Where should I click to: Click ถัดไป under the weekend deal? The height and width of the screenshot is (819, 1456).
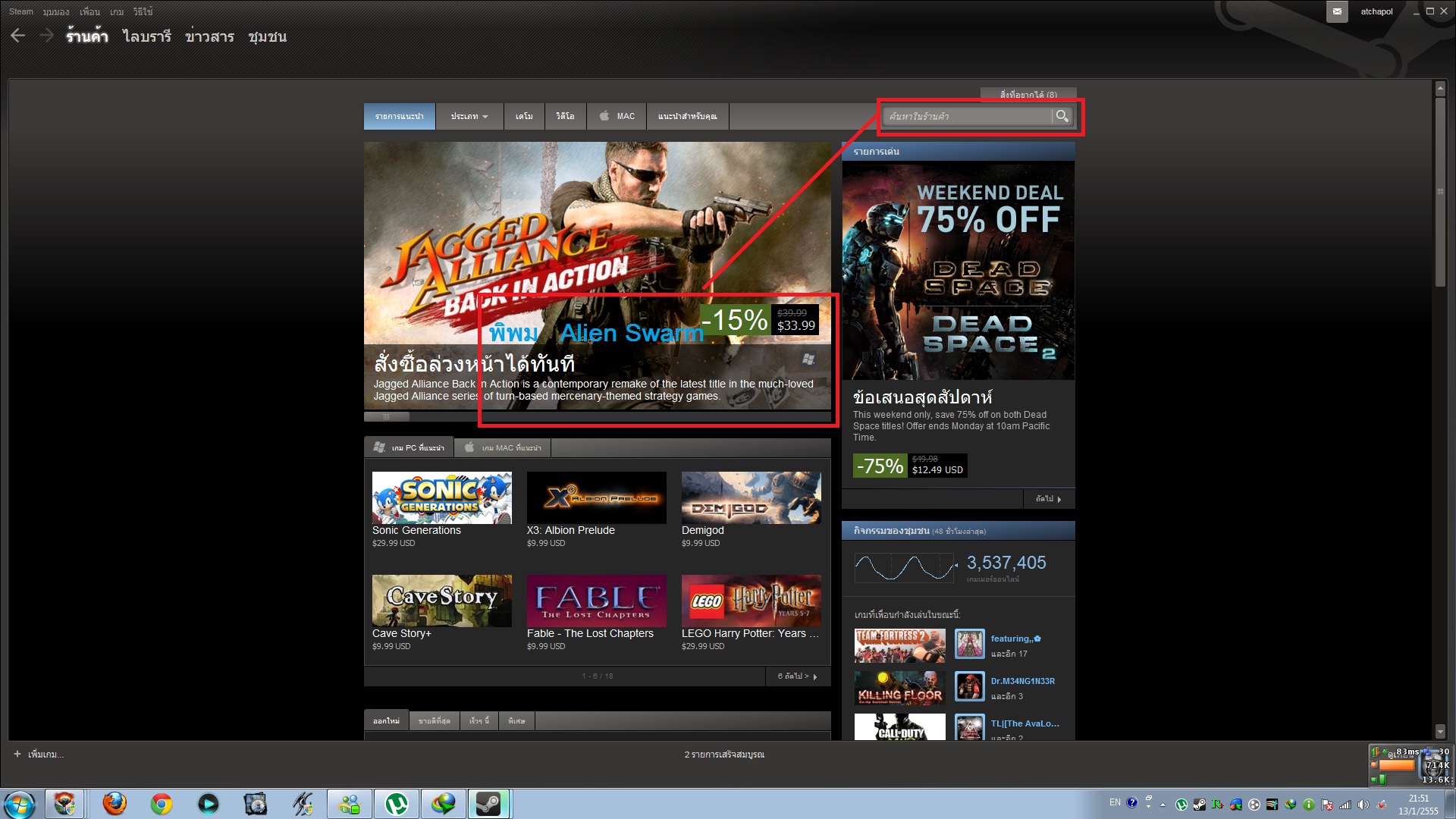(1048, 498)
